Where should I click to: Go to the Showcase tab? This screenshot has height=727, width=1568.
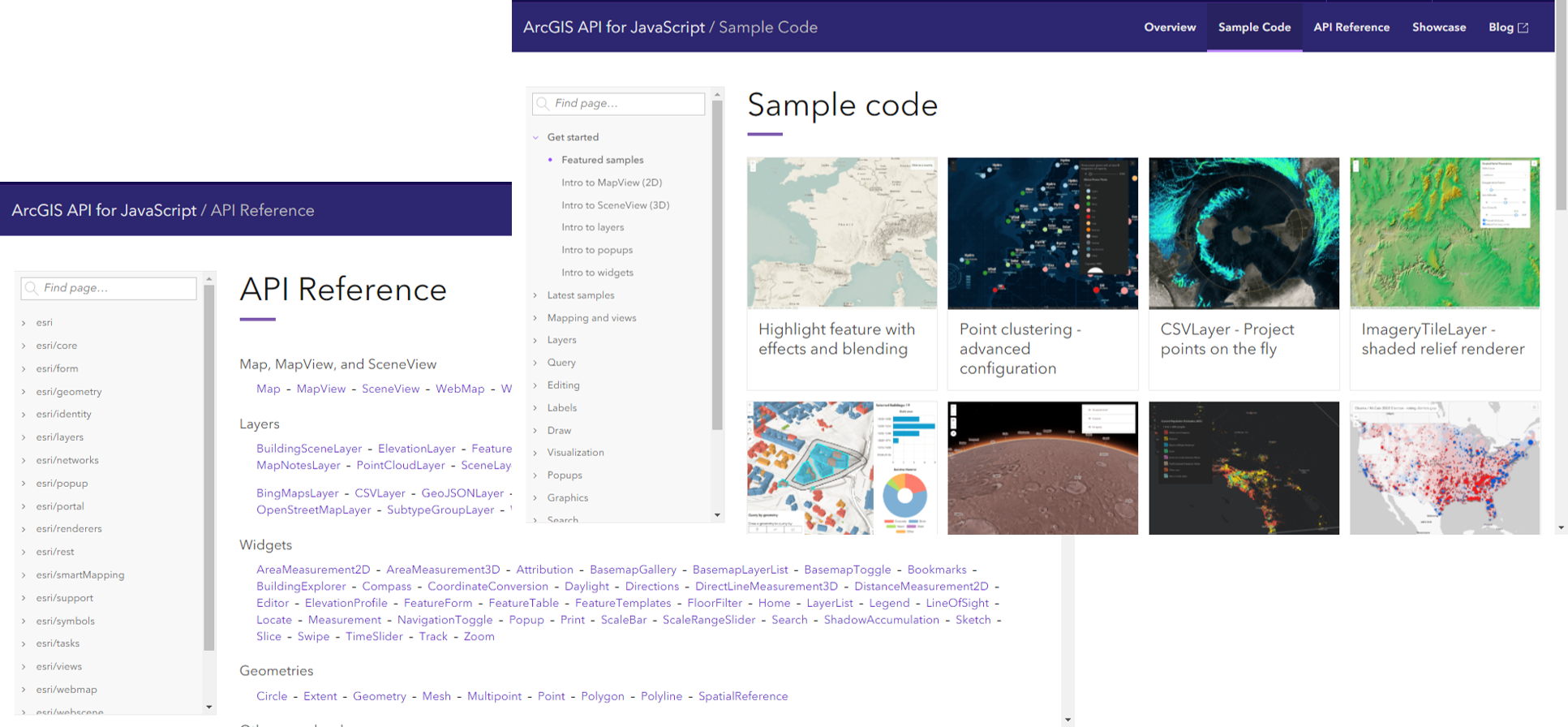tap(1439, 28)
